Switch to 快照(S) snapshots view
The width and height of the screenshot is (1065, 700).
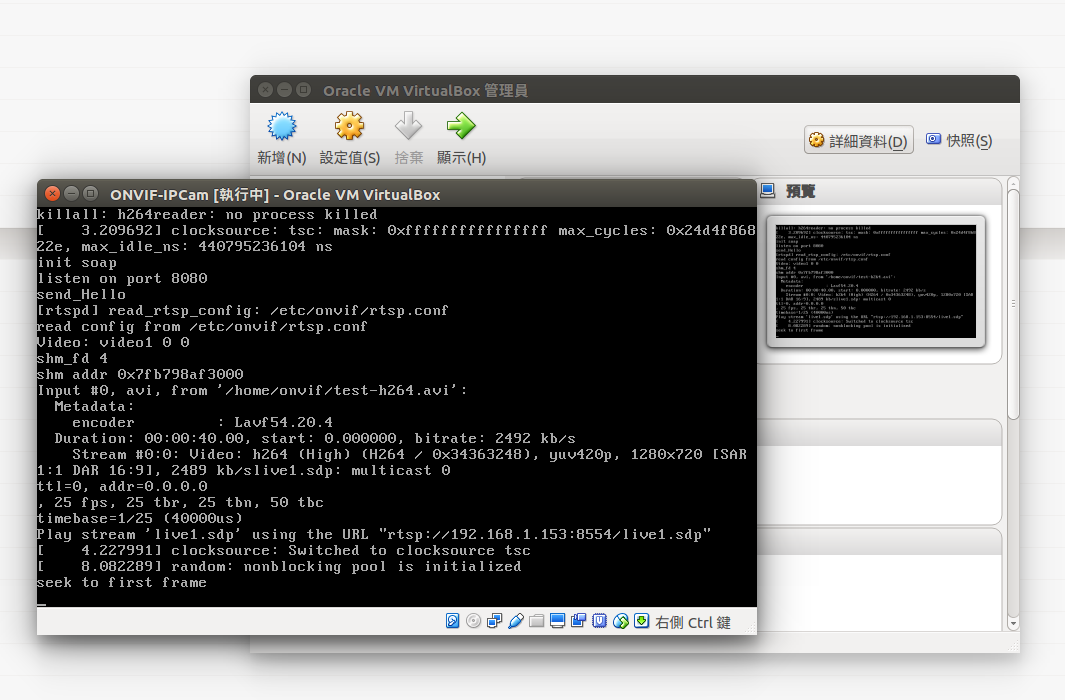[959, 141]
